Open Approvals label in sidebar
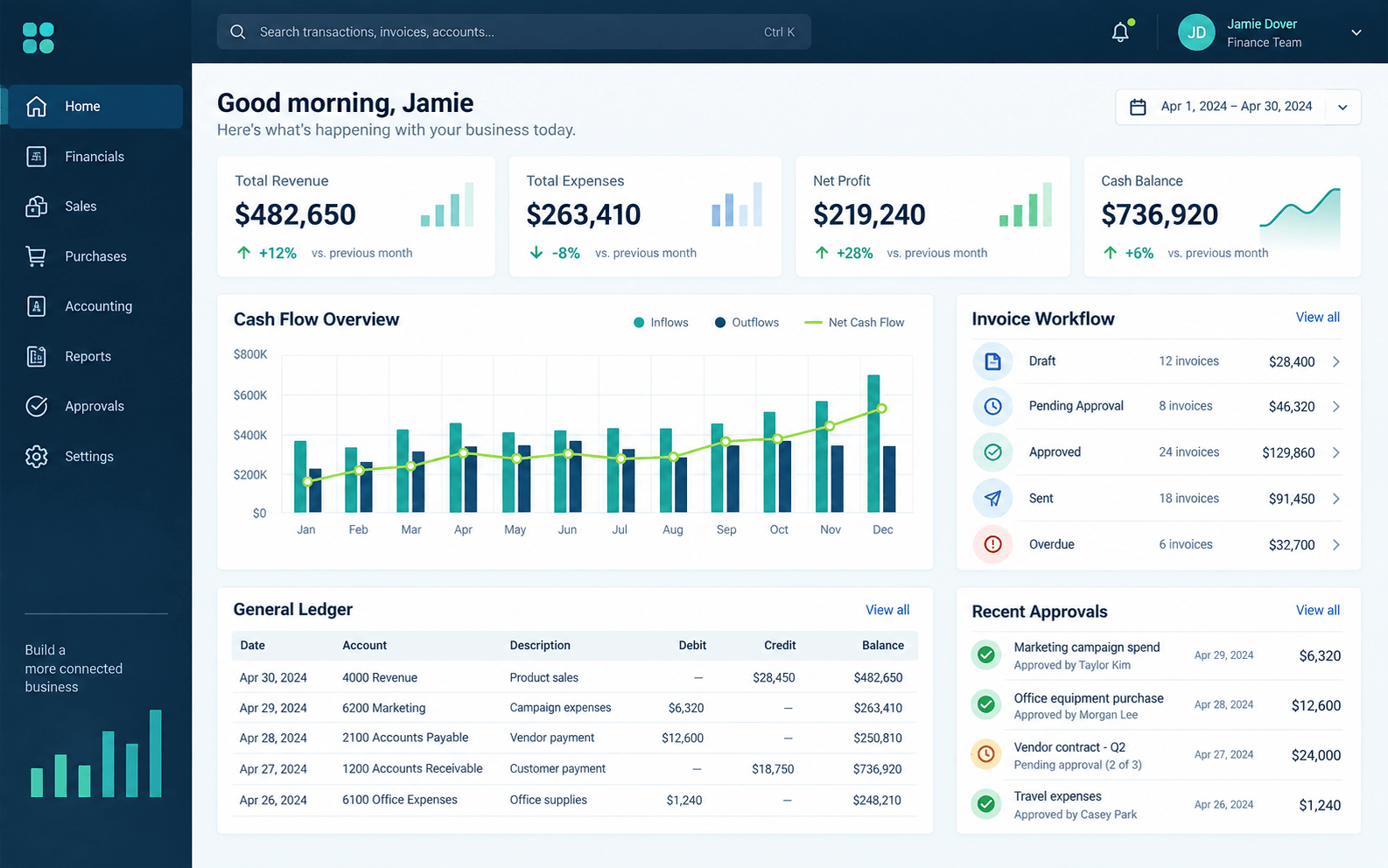This screenshot has width=1388, height=868. click(95, 406)
